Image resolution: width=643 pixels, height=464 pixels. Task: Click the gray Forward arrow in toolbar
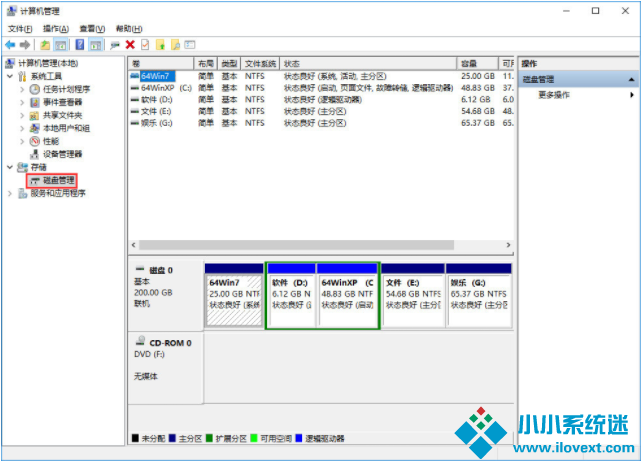(25, 45)
